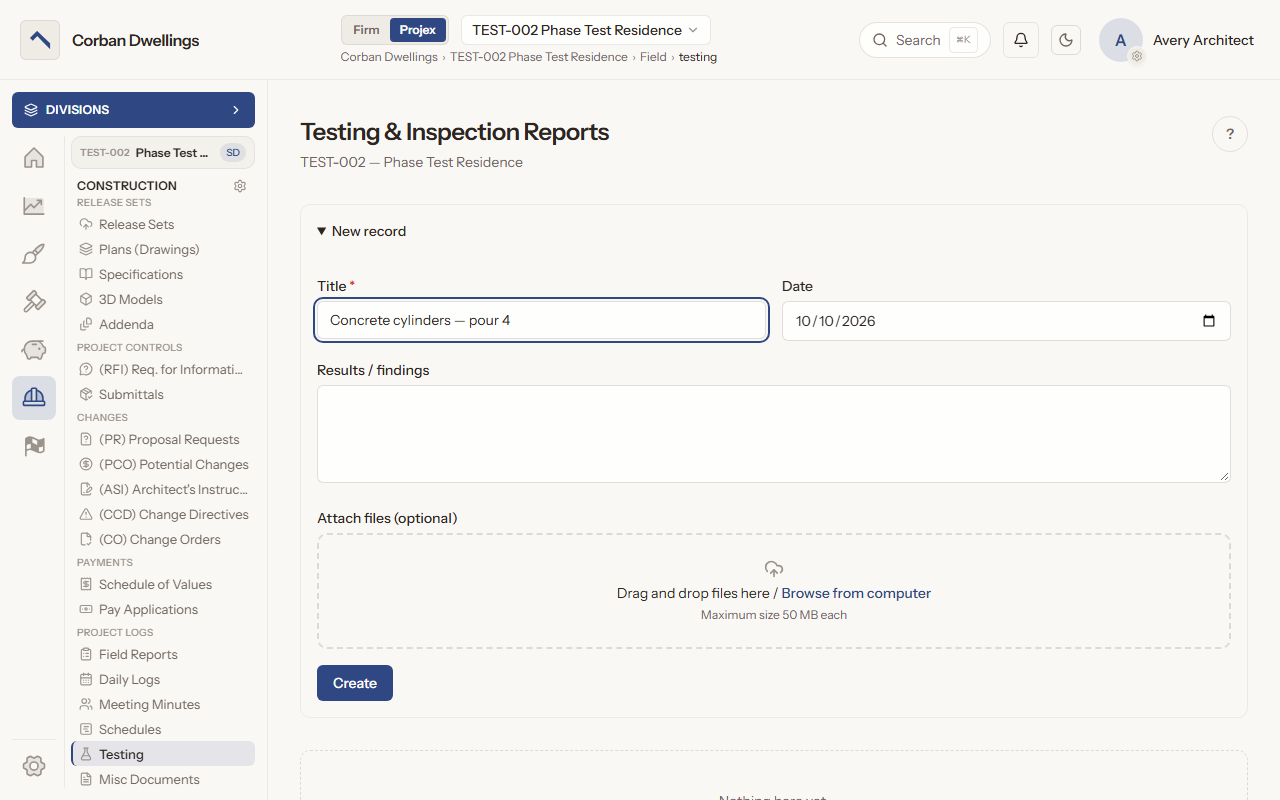Select the hard hat construction icon
The width and height of the screenshot is (1280, 800).
point(34,398)
